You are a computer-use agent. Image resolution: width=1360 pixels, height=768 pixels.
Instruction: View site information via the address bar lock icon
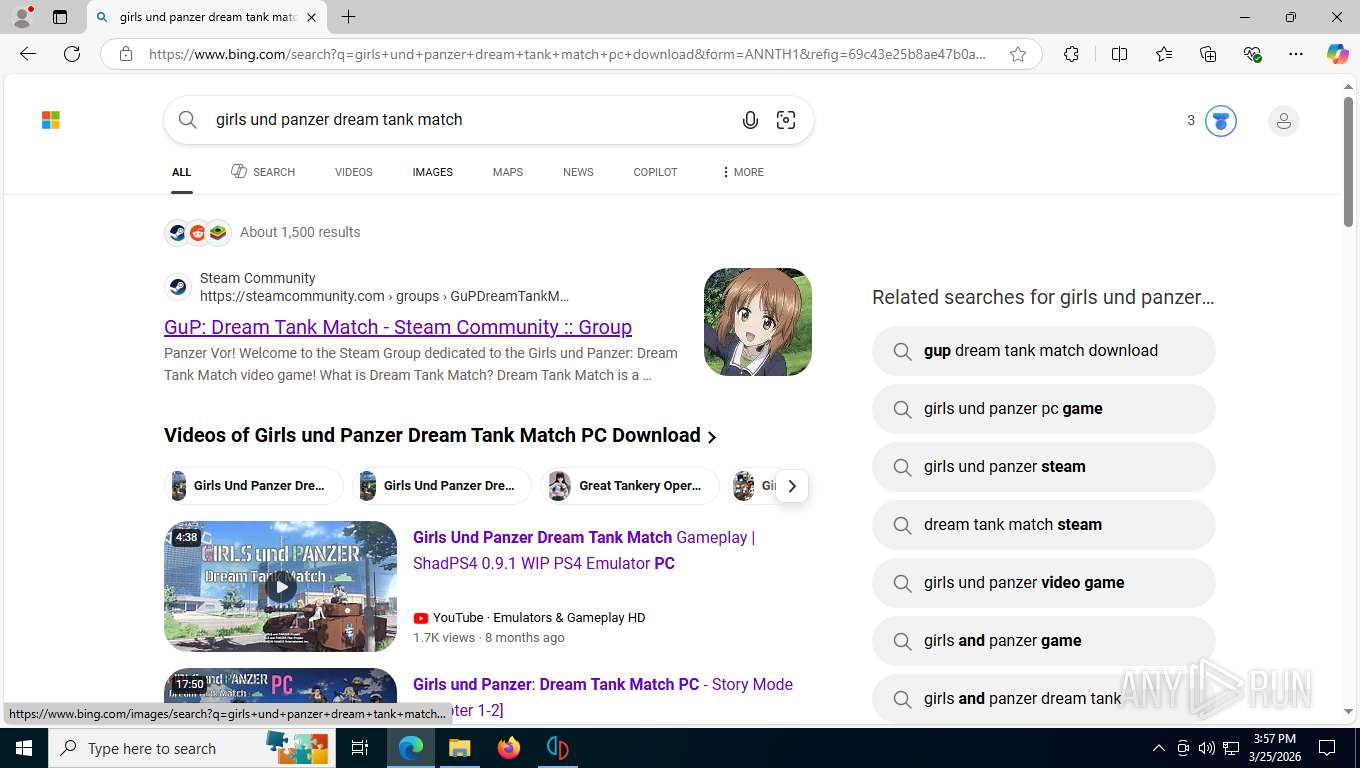pos(126,54)
